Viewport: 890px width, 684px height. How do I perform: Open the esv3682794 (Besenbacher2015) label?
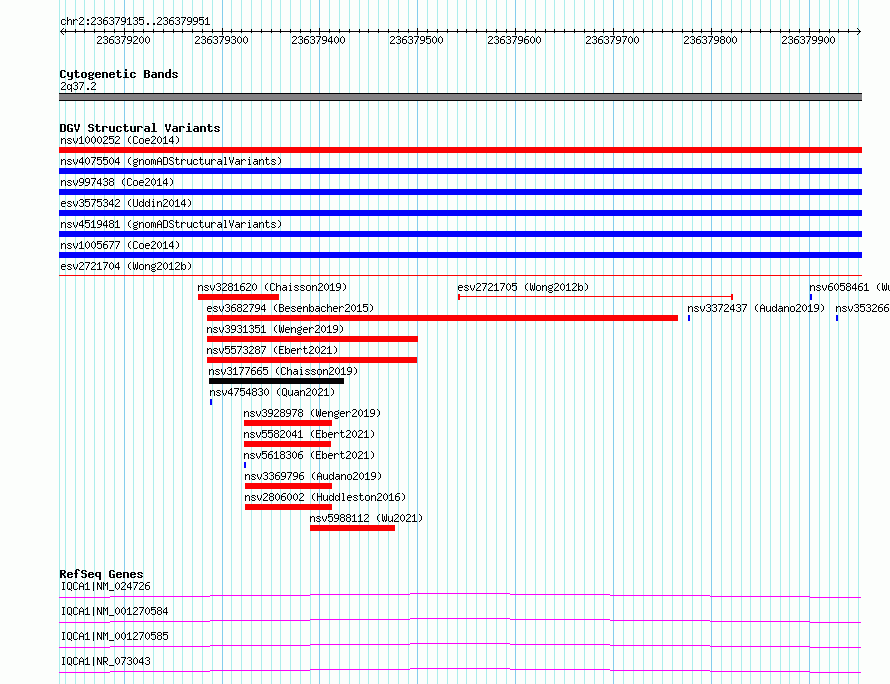(x=290, y=308)
